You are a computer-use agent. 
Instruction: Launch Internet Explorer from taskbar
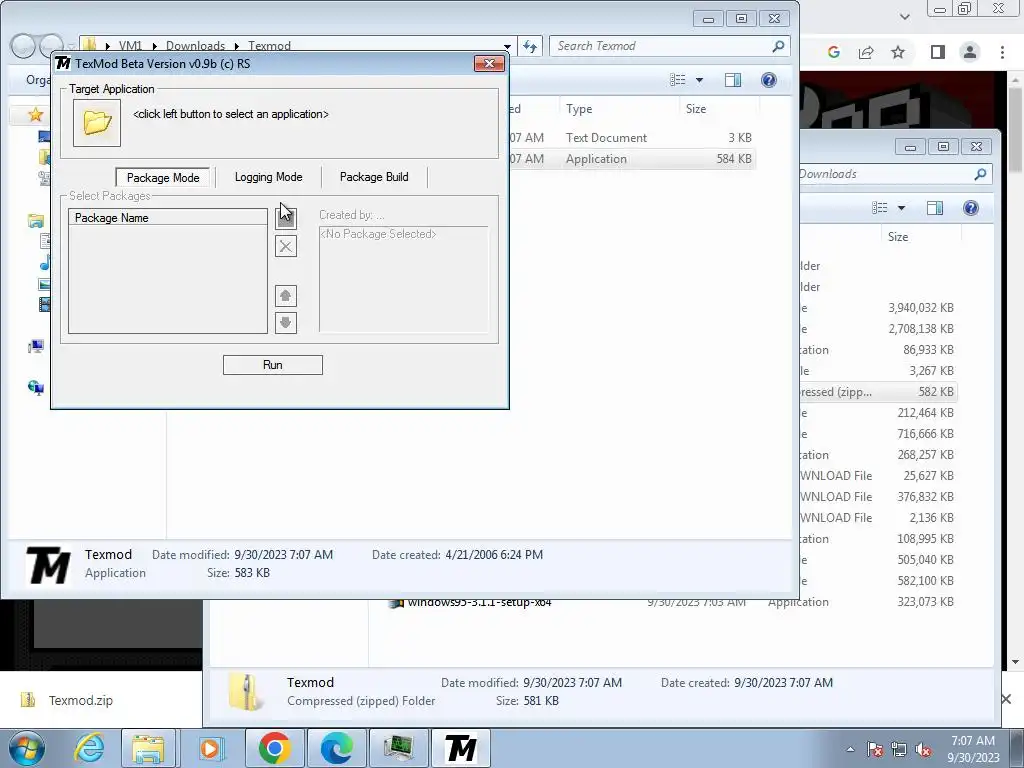tap(89, 748)
